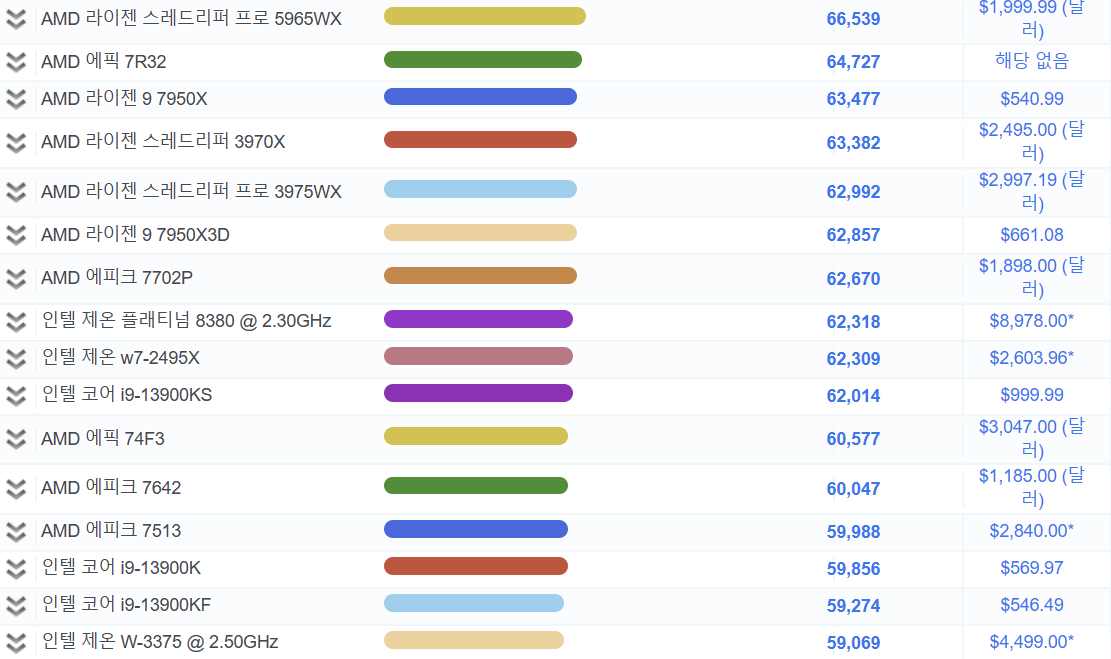Click the score 63,382
The image size is (1111, 659).
click(853, 143)
